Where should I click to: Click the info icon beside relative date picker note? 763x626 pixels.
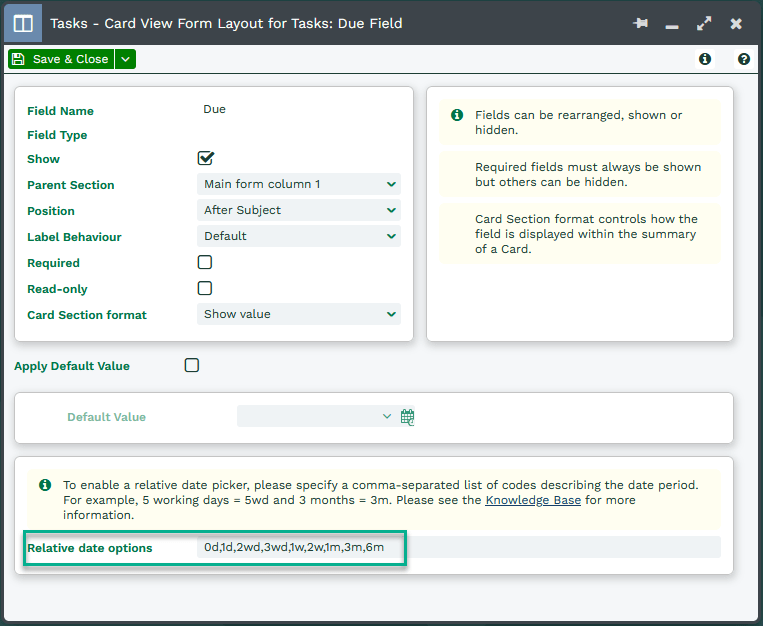(x=45, y=485)
